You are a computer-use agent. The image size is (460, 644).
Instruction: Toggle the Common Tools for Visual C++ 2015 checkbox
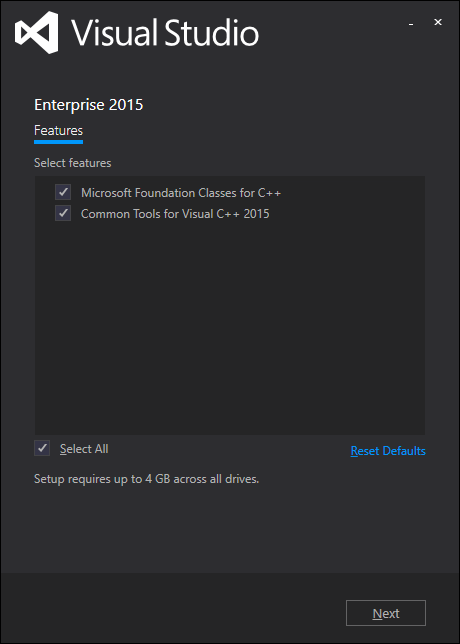click(x=63, y=214)
